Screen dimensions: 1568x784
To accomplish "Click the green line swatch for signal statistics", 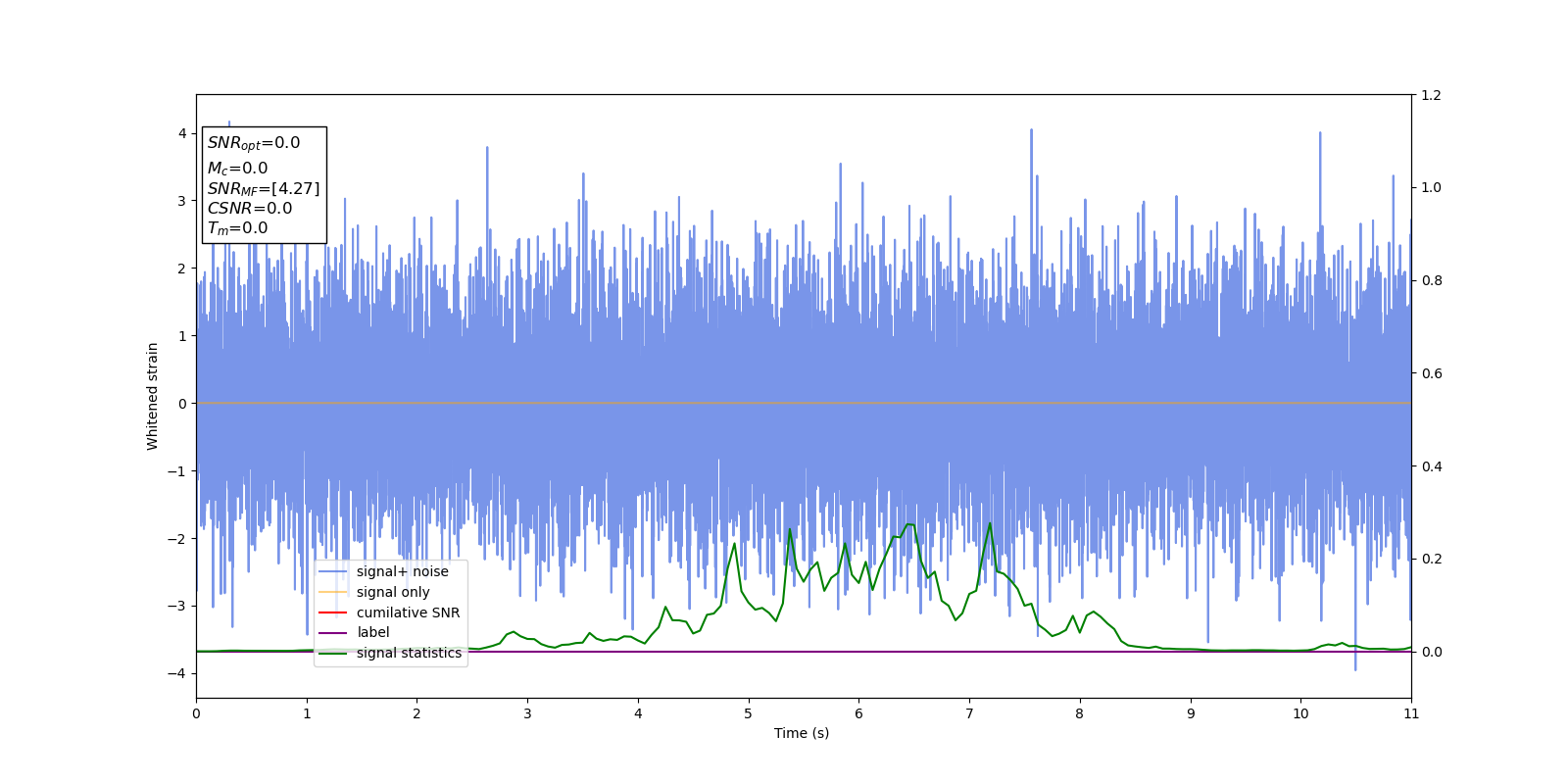I will click(x=333, y=653).
